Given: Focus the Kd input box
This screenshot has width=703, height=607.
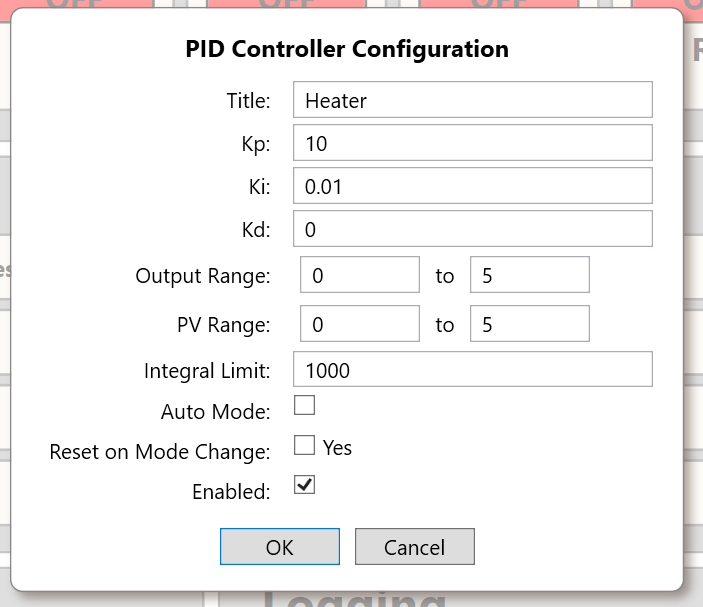Looking at the screenshot, I should coord(473,229).
